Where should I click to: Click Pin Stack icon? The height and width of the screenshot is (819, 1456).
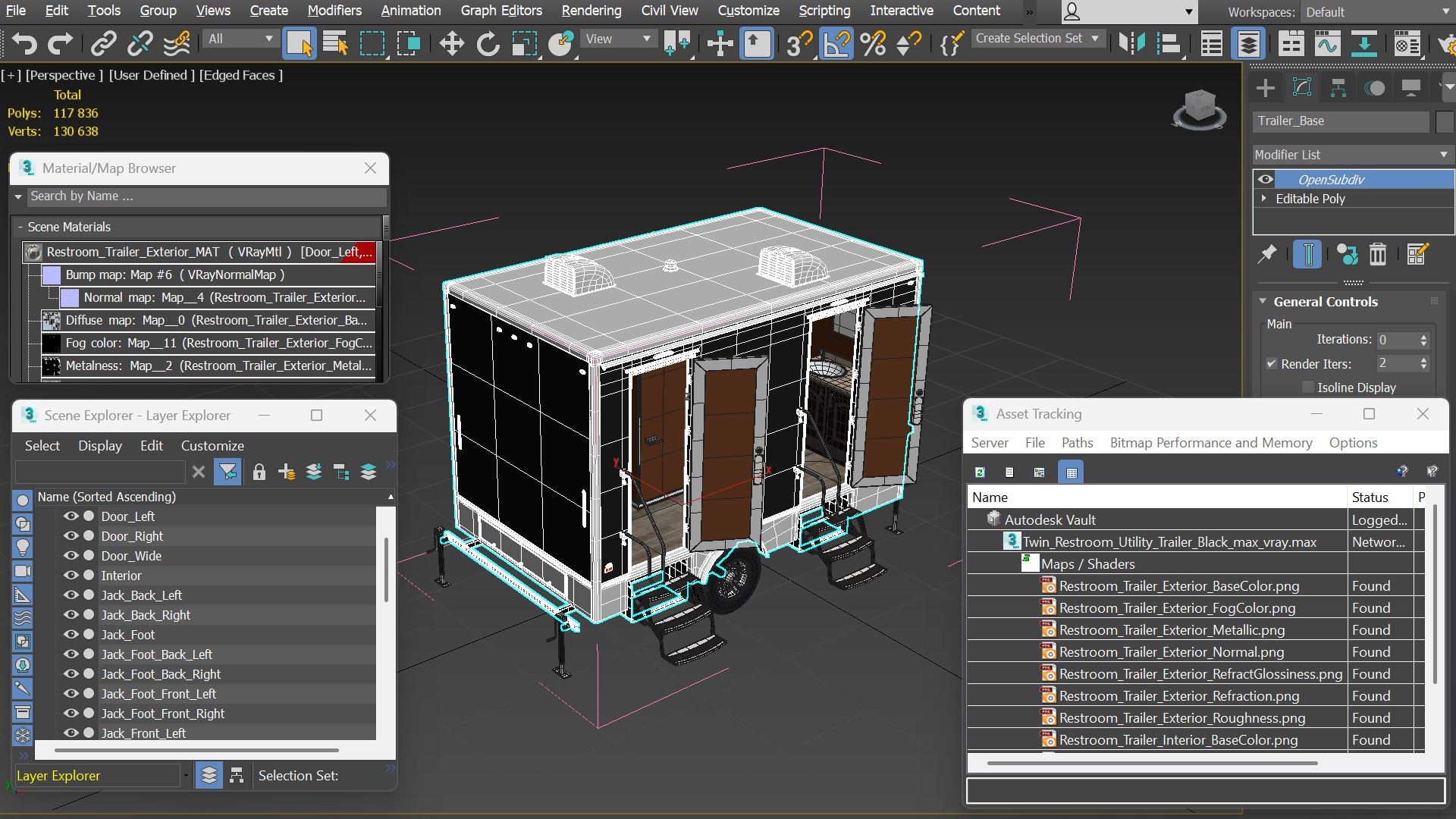click(x=1266, y=254)
